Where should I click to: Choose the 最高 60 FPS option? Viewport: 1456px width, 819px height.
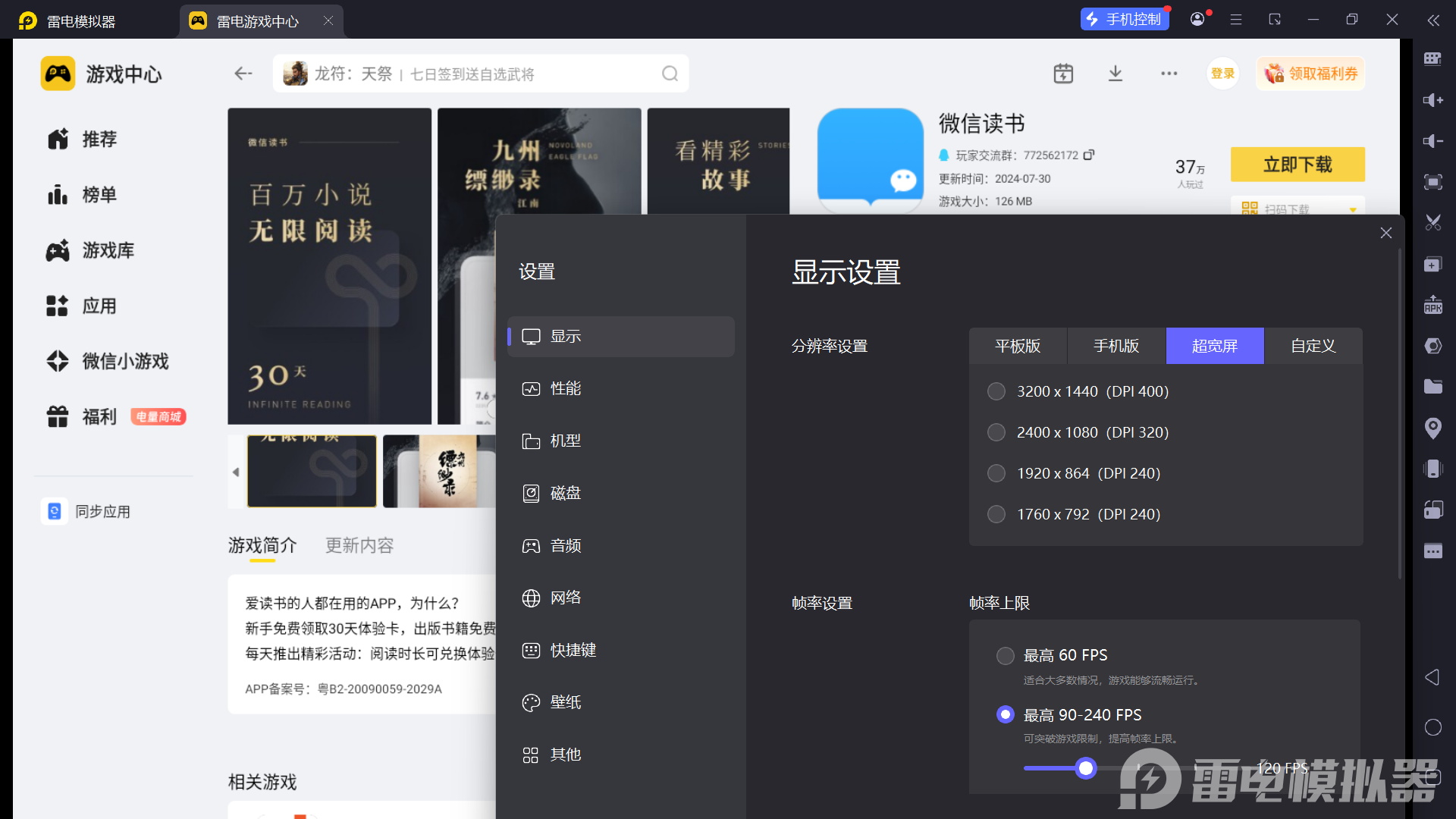[1006, 655]
